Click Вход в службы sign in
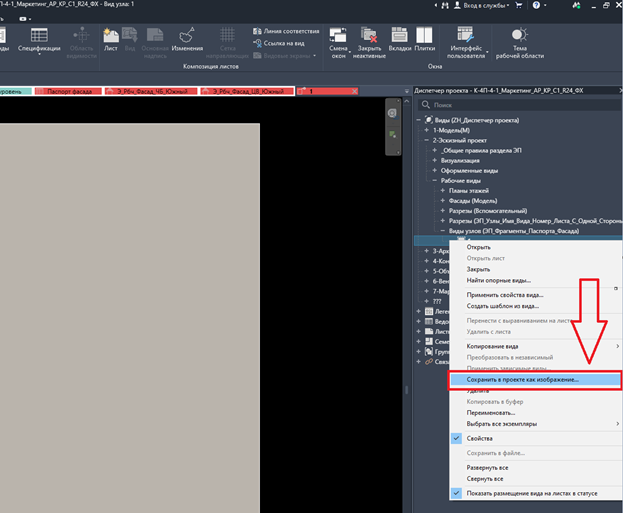 point(481,5)
